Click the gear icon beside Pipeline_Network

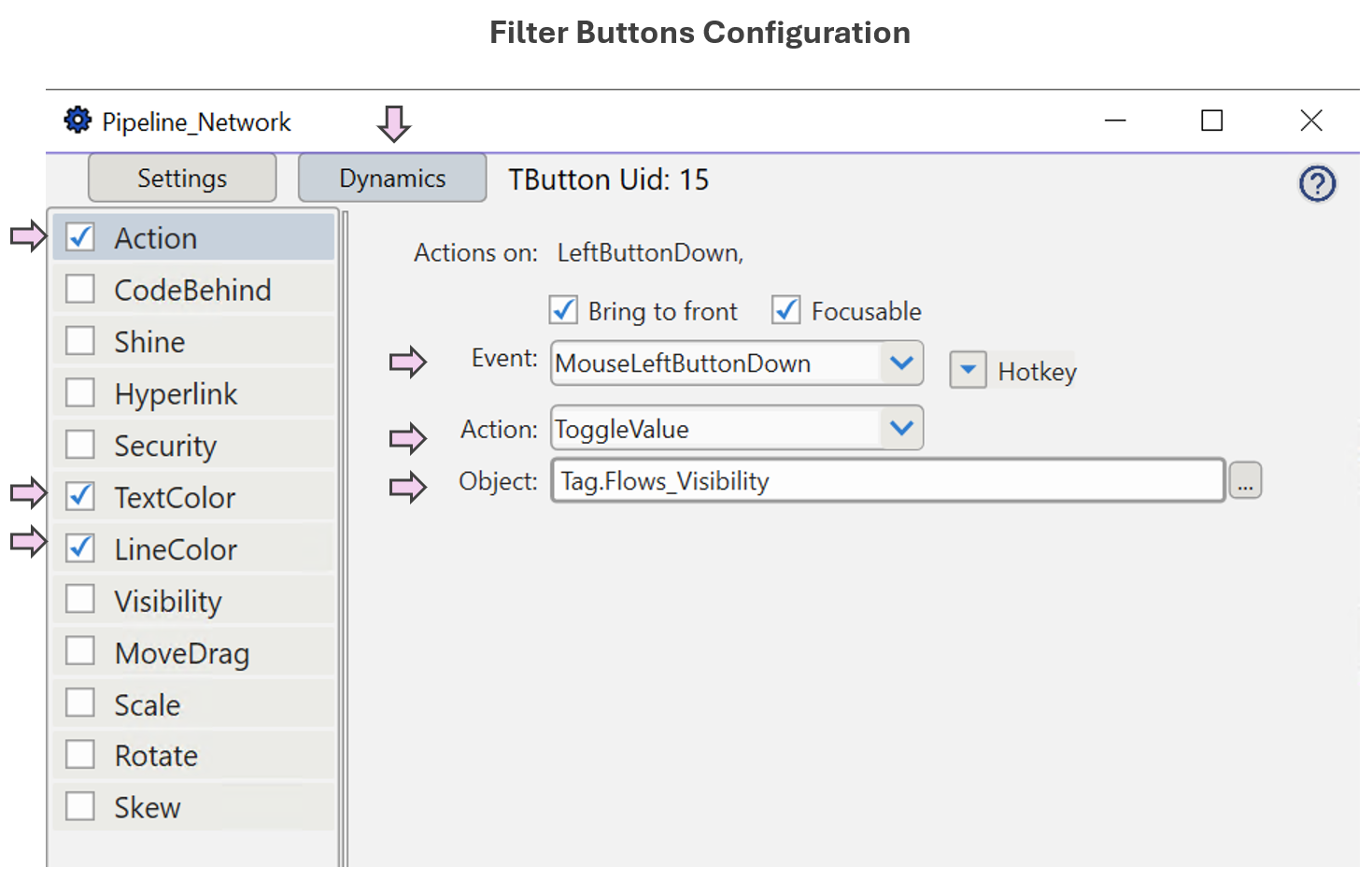[78, 120]
